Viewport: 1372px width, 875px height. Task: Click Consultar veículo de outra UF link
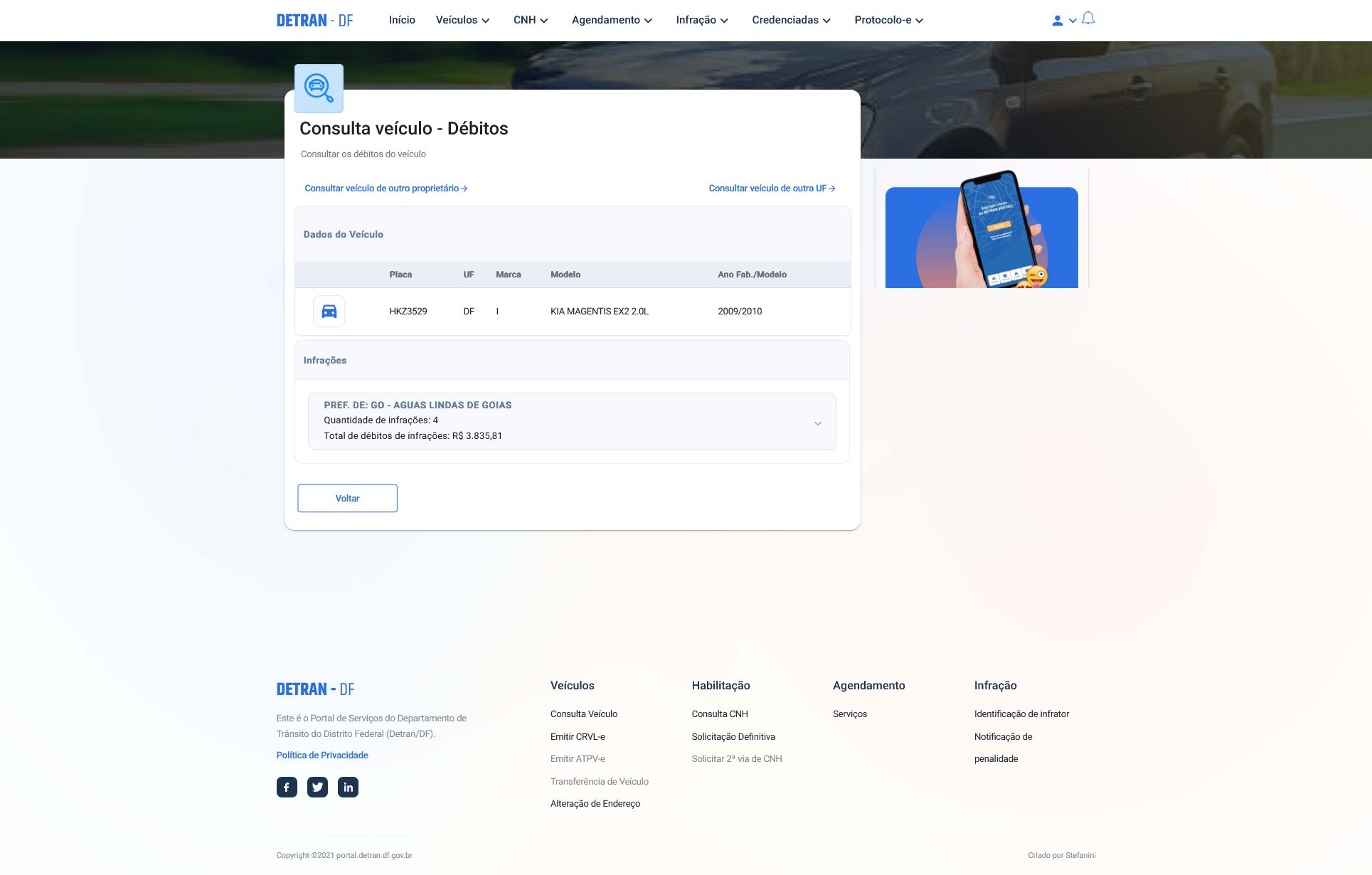tap(772, 189)
